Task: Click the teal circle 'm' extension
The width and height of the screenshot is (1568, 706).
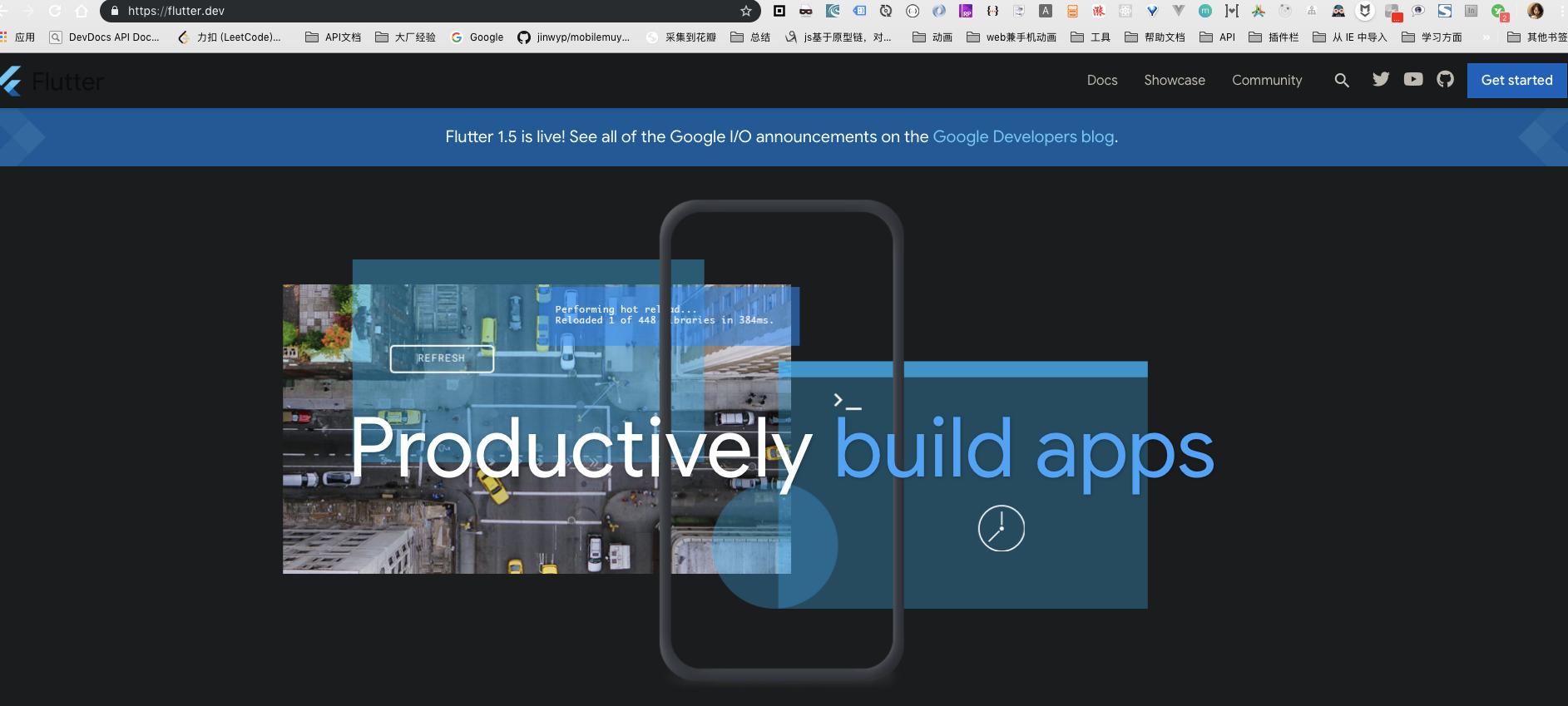Action: [x=1205, y=11]
